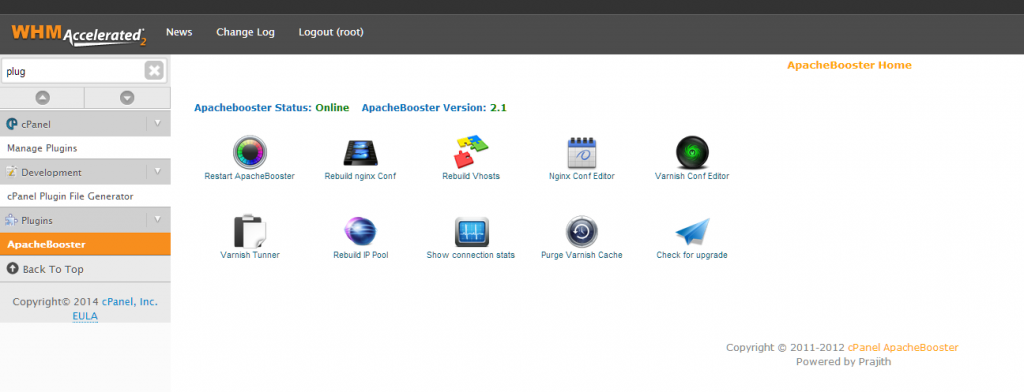Open the Change Log menu item

pyautogui.click(x=246, y=32)
